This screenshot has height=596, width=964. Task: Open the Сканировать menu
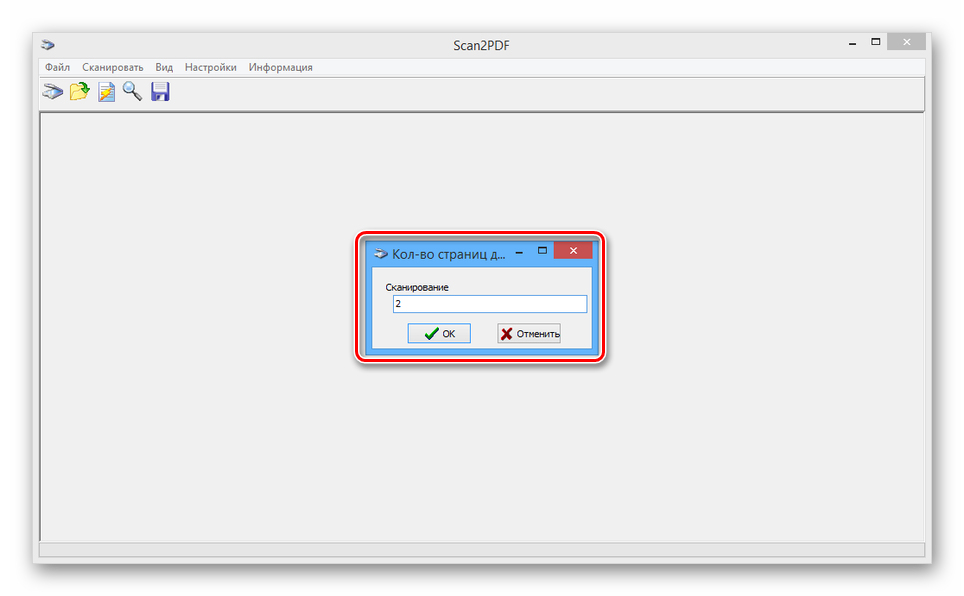113,67
